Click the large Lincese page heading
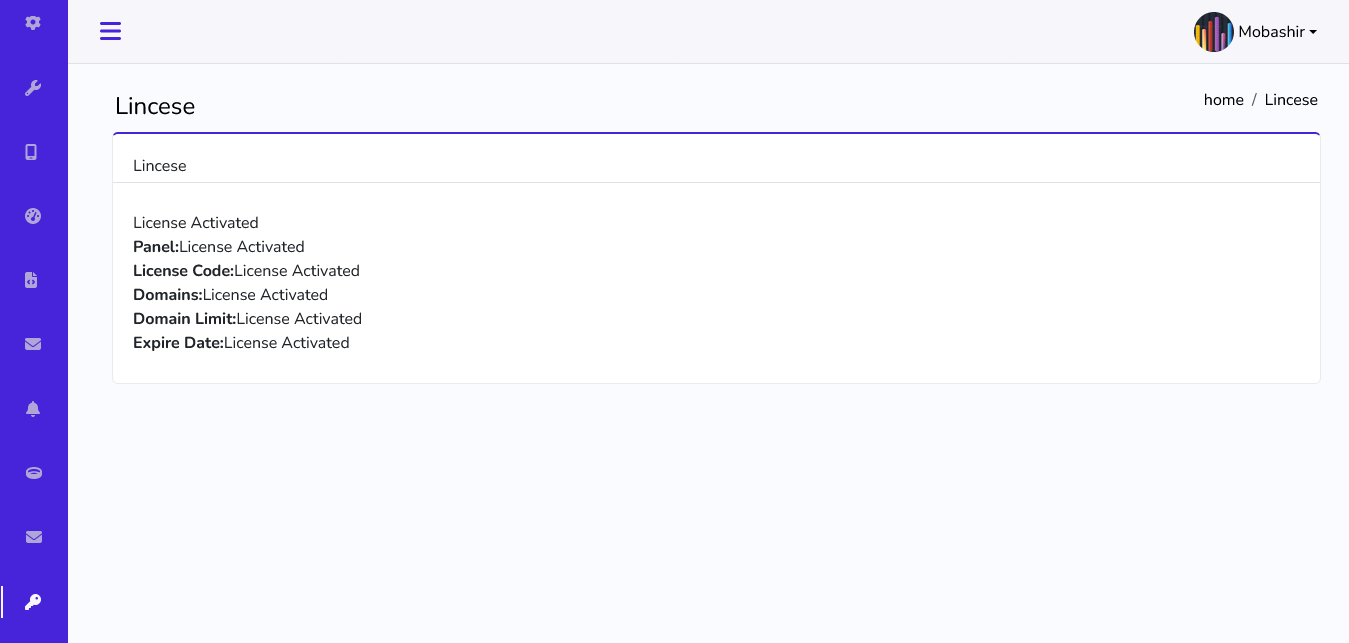 point(155,106)
